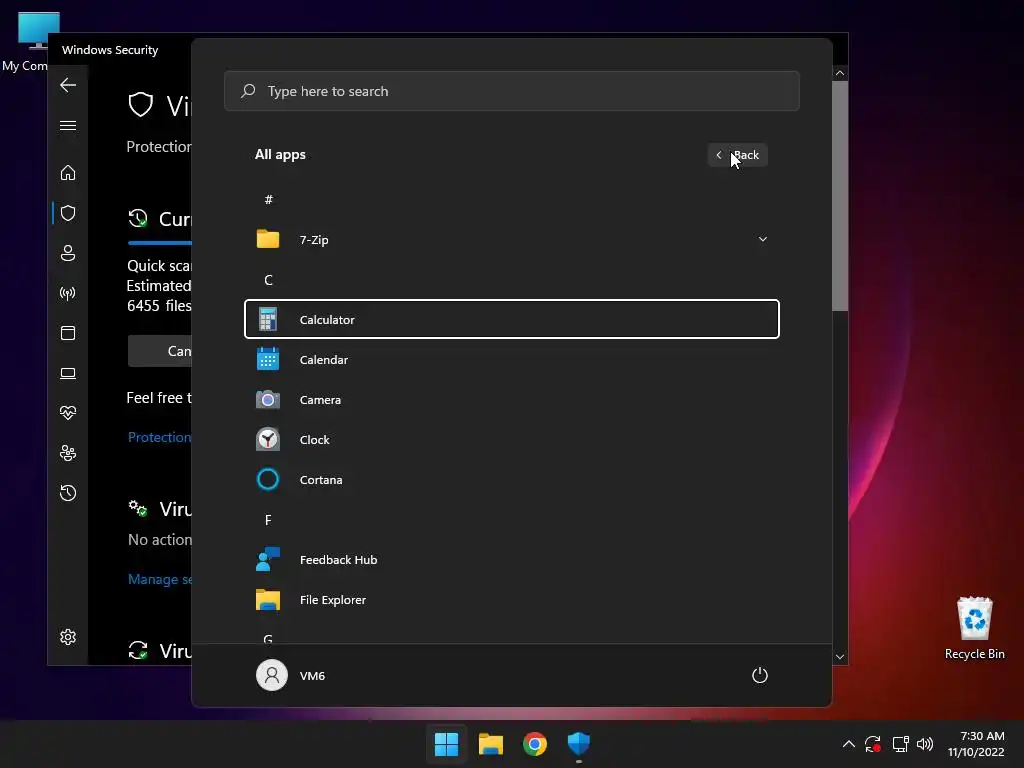Open App & browser control in sidebar

coord(68,333)
